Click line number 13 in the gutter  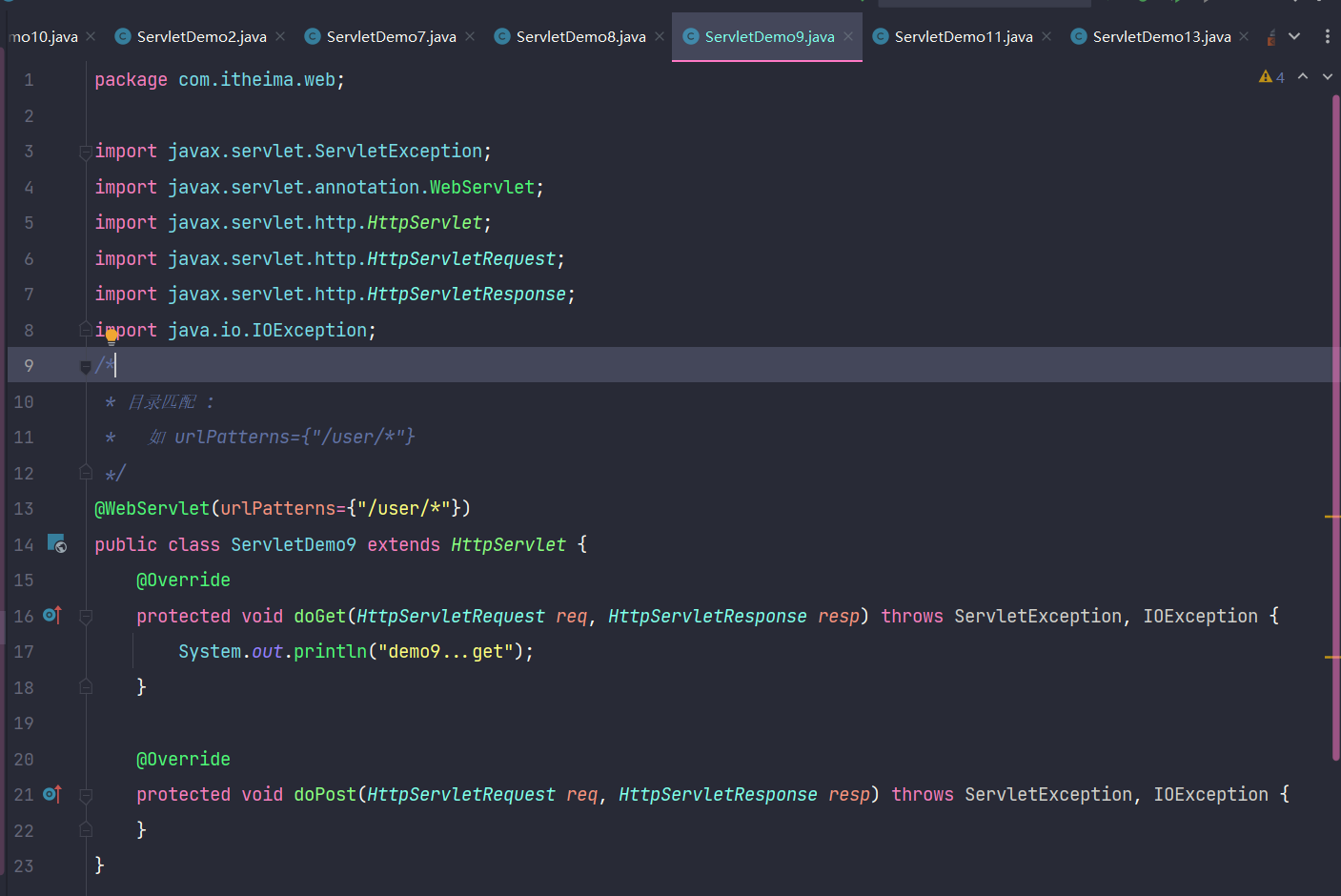[24, 509]
